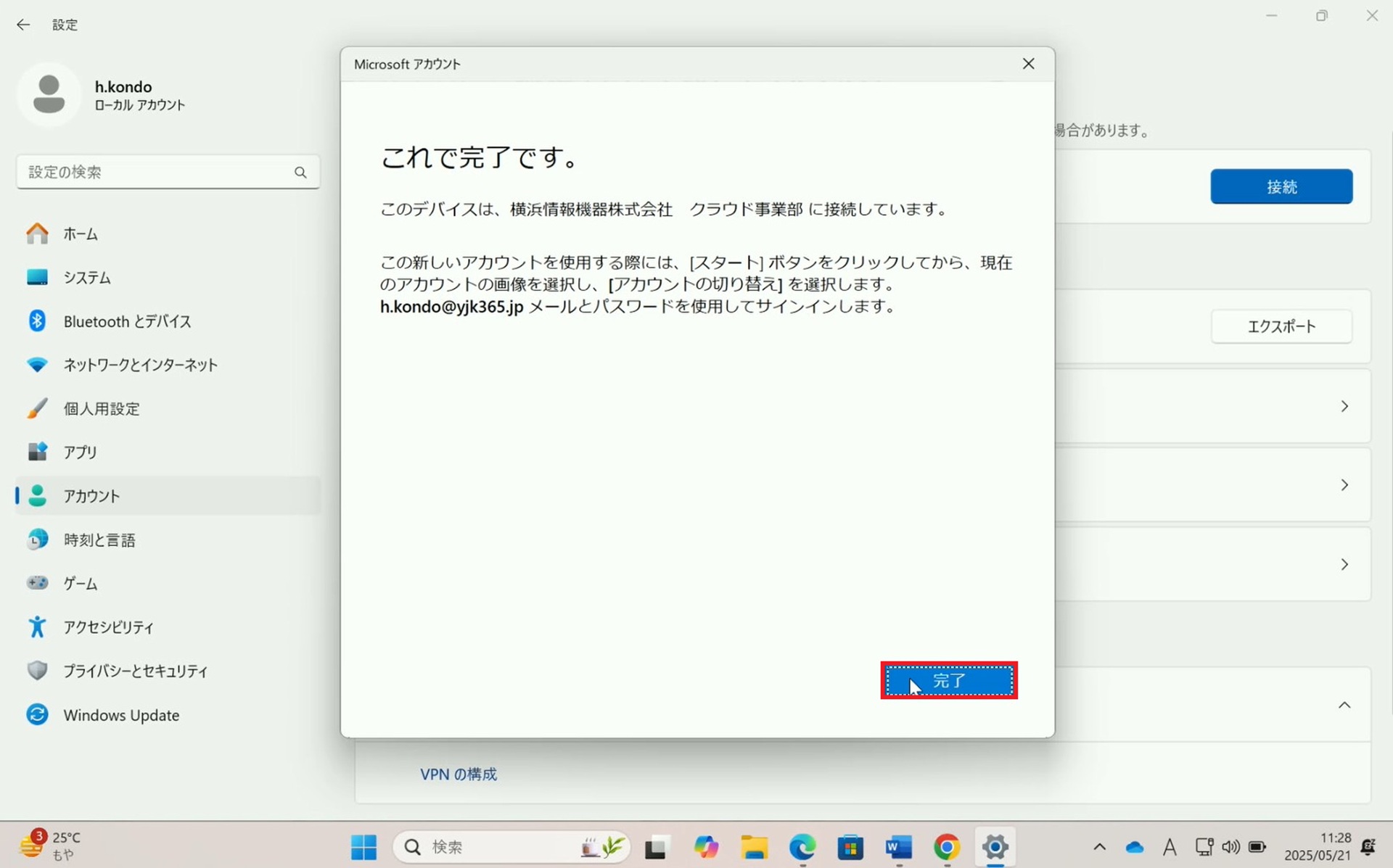Open the VPN の構成 link
Screen dimensions: 1393x868
(459, 774)
